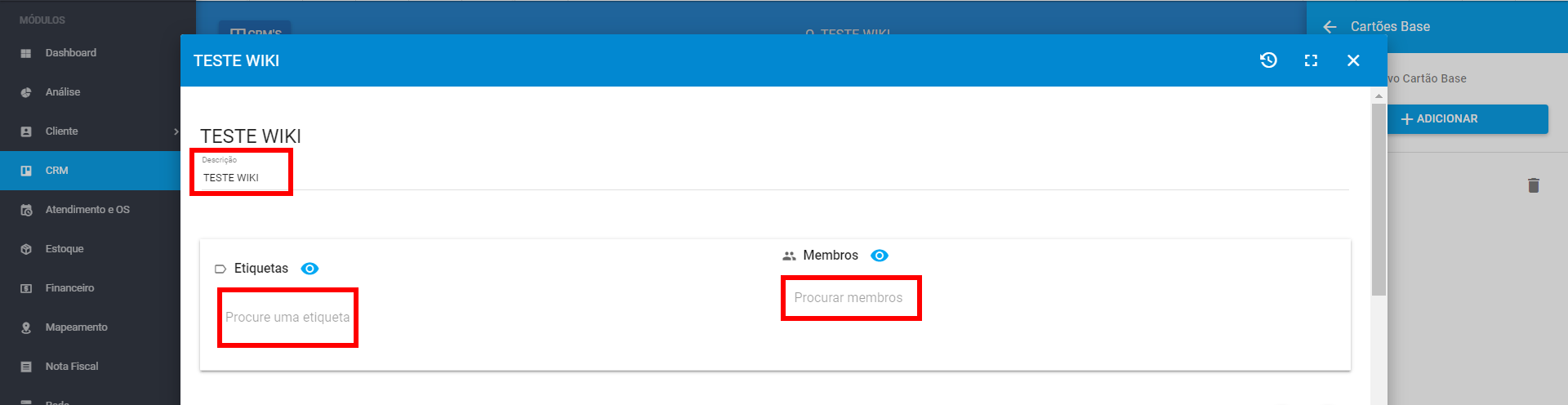1568x405 pixels.
Task: Click the Membros people icon
Action: (x=789, y=256)
